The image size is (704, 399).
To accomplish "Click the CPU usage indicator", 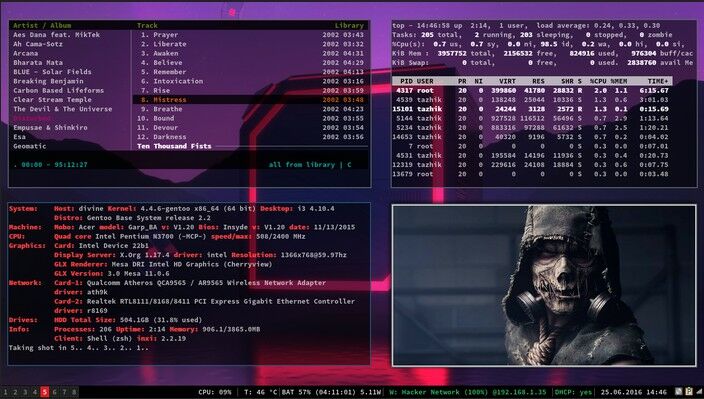I will [x=215, y=392].
